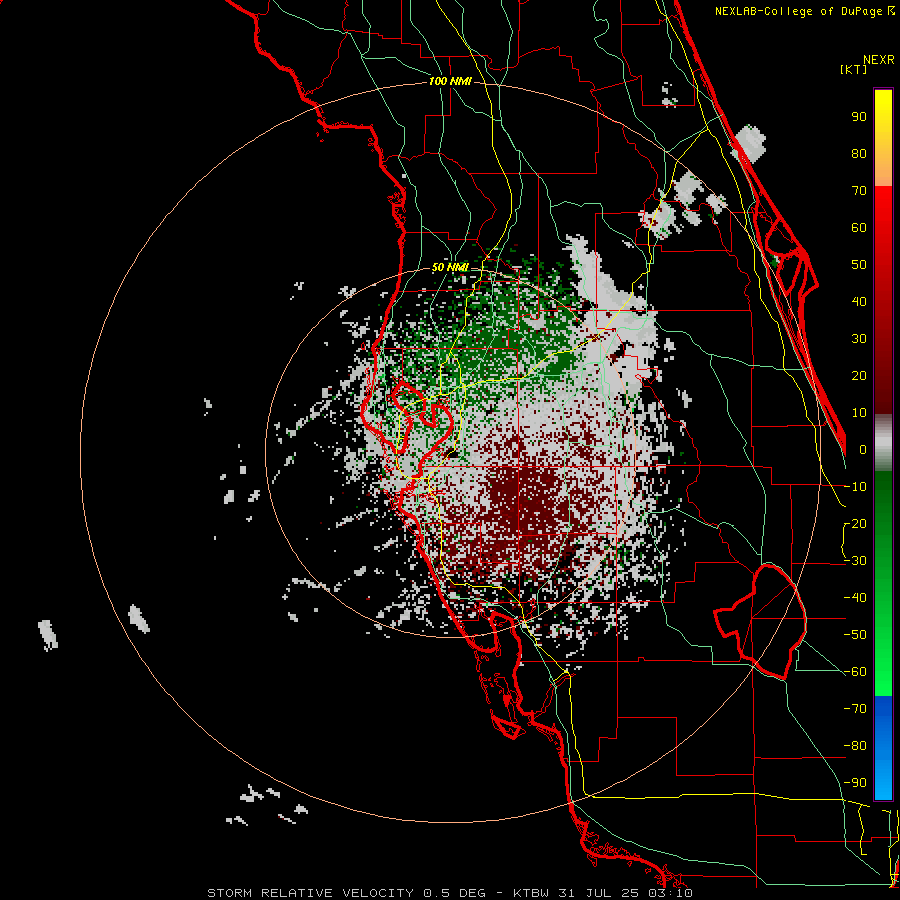Click the -20 value on the velocity scale
The image size is (900, 900).
click(x=855, y=523)
